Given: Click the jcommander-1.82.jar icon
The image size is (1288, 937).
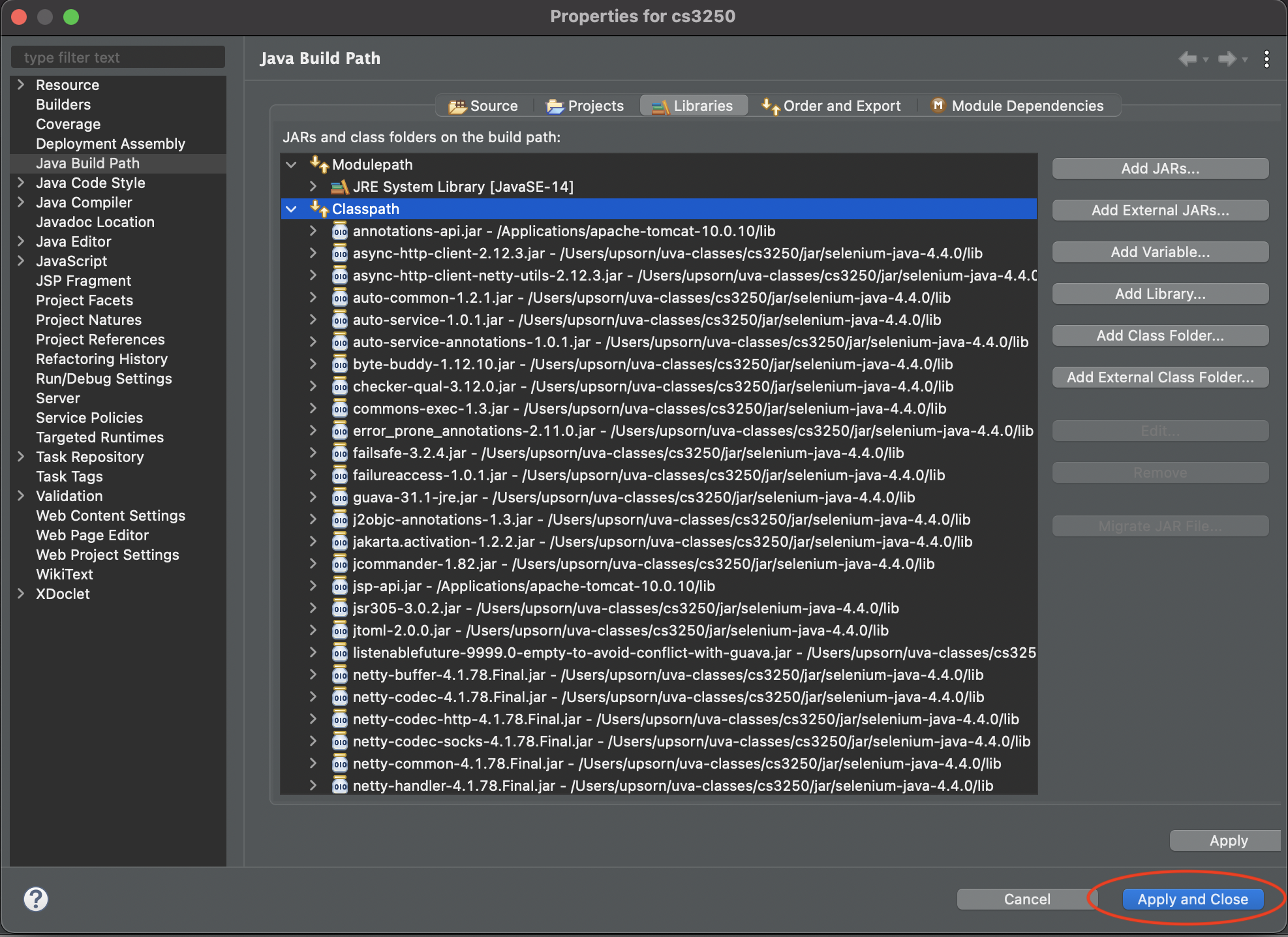Looking at the screenshot, I should click(x=339, y=564).
